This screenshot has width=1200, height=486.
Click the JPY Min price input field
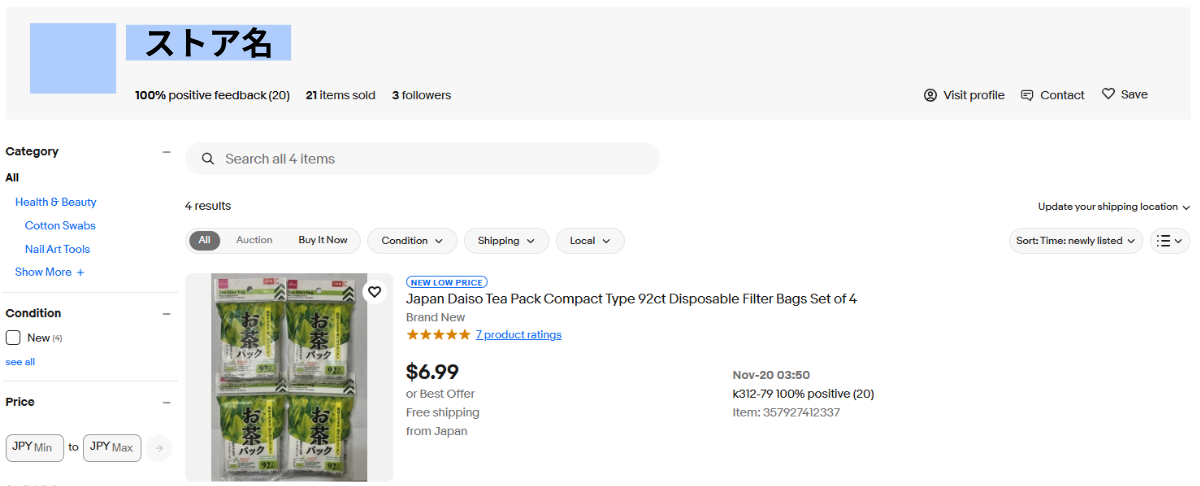click(x=35, y=448)
